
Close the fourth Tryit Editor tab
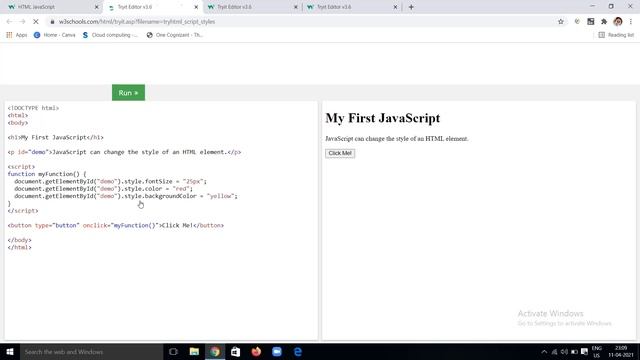(x=395, y=7)
